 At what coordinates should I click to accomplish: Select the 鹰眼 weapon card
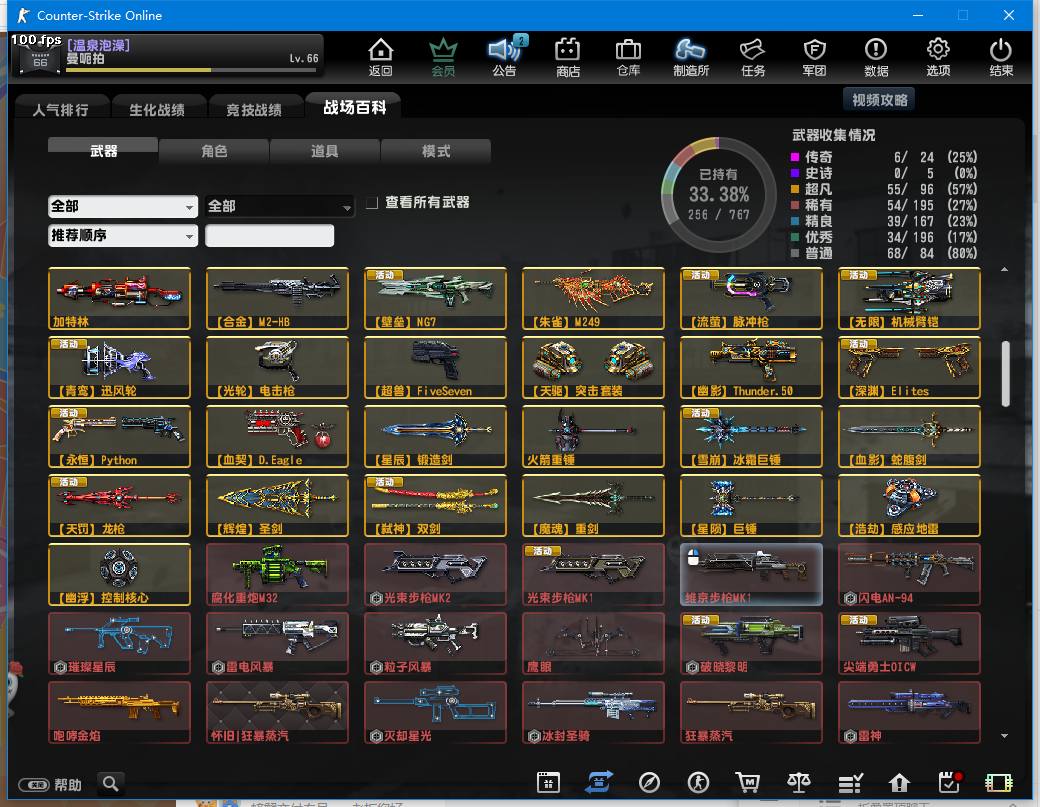click(x=593, y=643)
